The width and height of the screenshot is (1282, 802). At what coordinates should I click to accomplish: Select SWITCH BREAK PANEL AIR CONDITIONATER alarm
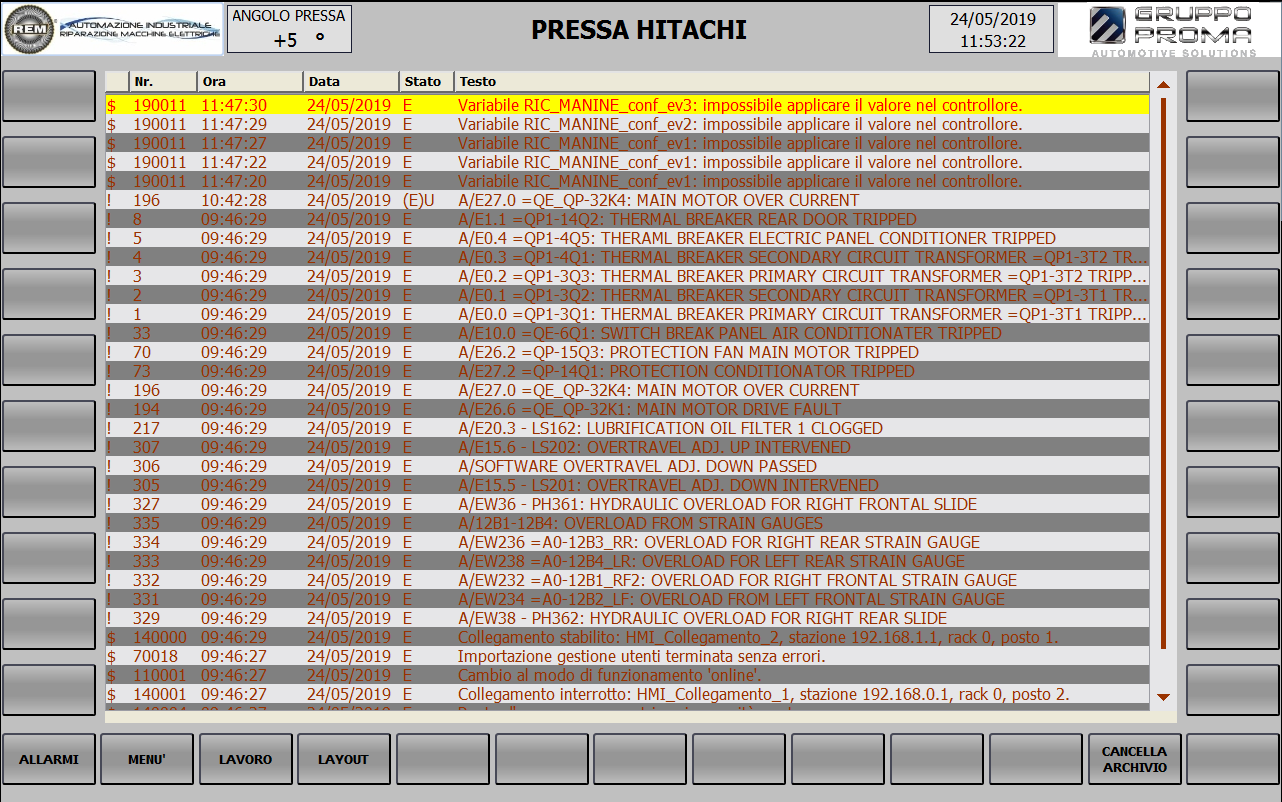[x=627, y=334]
